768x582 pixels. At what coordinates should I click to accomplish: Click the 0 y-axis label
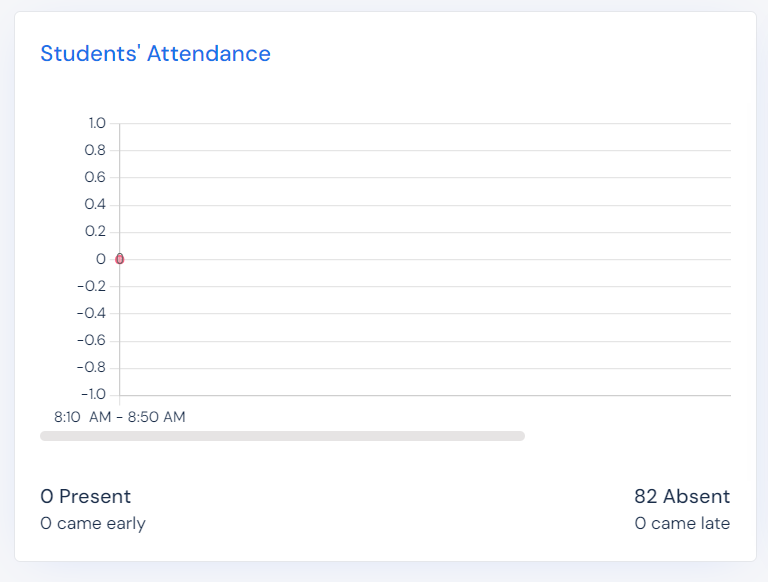(101, 259)
